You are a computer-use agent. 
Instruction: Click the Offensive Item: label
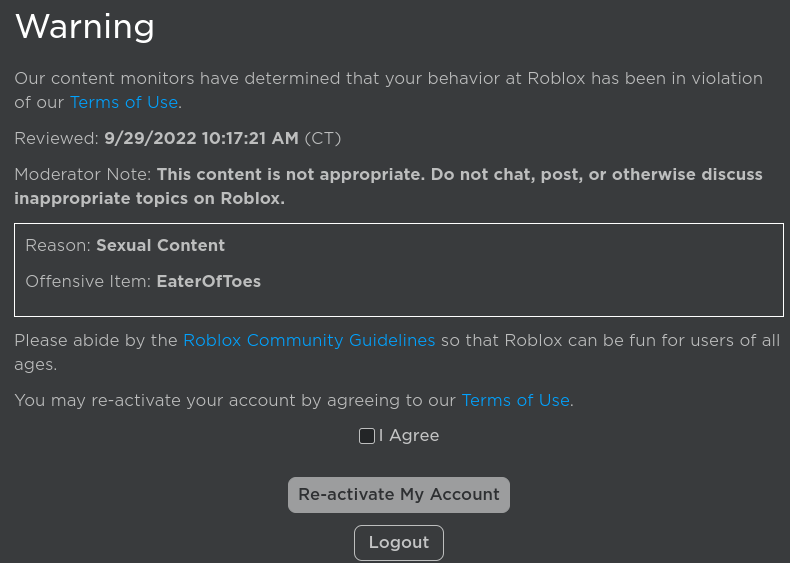pos(88,281)
